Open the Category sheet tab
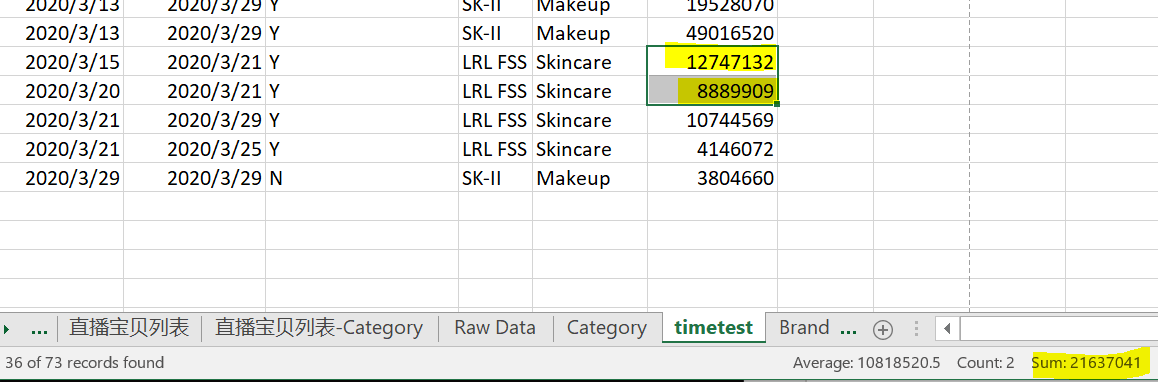The image size is (1158, 382). [607, 327]
